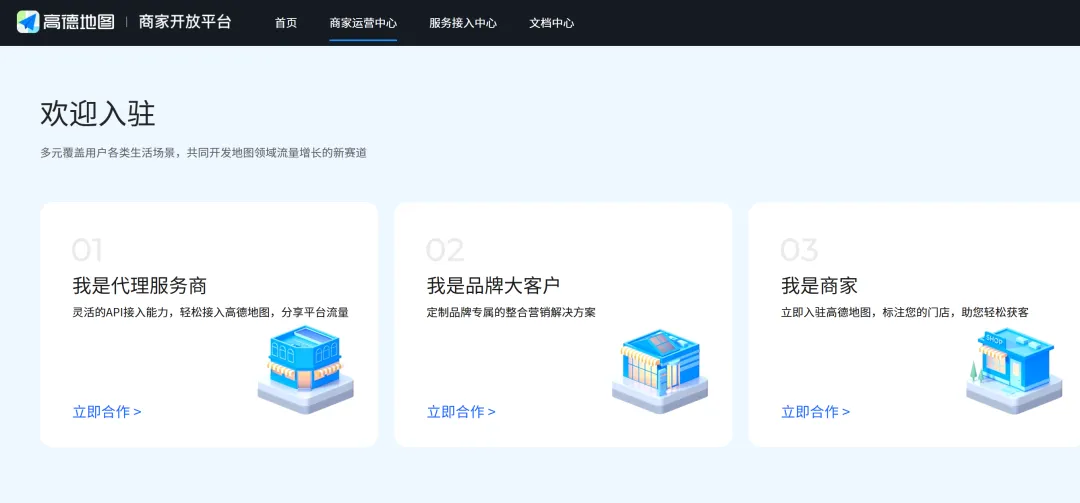Screen dimensions: 1080x503
Task: Select the 商家运营中心 tab
Action: [363, 23]
